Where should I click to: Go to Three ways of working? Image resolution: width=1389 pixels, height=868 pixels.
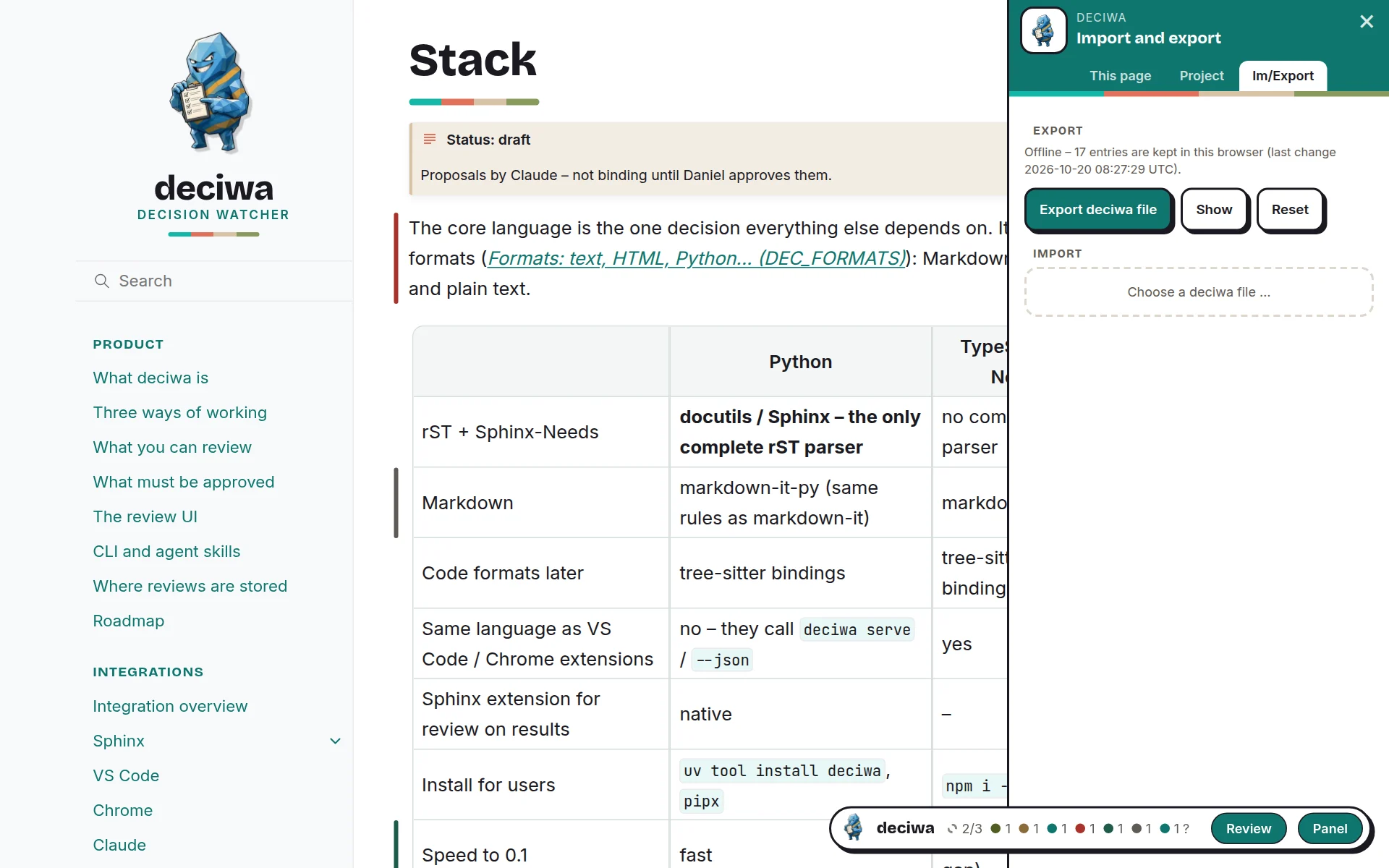(x=179, y=412)
